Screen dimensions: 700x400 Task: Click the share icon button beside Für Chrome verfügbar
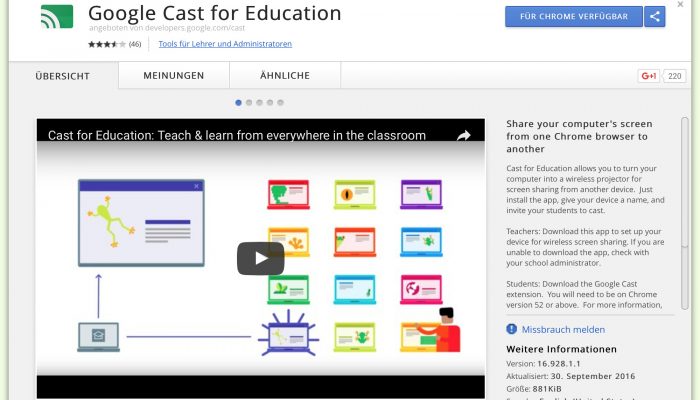(654, 17)
